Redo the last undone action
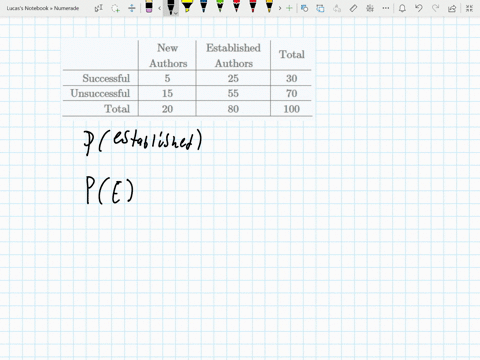 tap(435, 8)
